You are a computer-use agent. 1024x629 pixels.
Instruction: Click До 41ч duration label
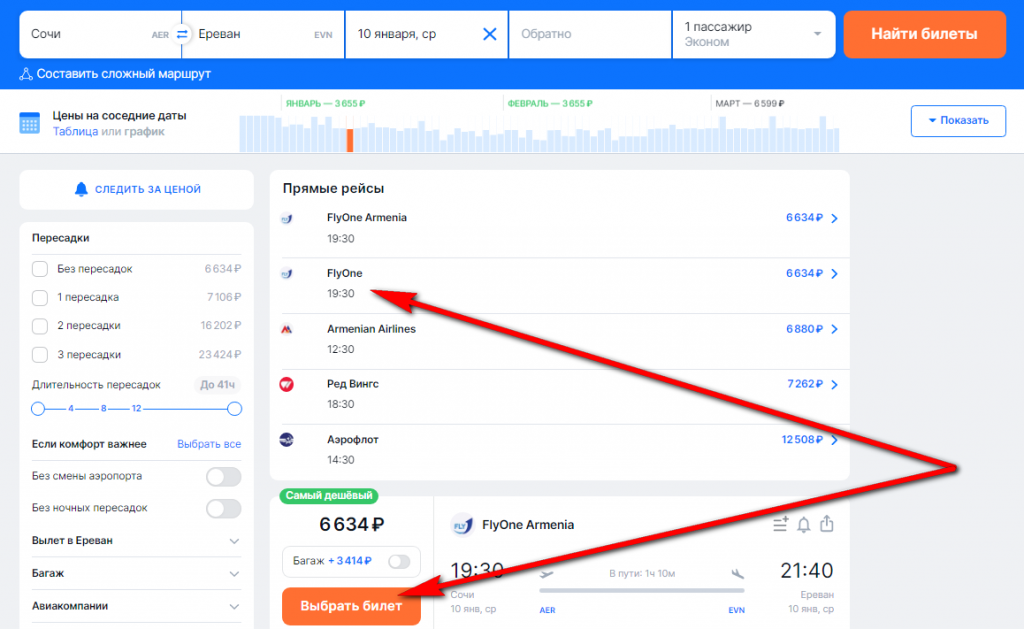217,385
